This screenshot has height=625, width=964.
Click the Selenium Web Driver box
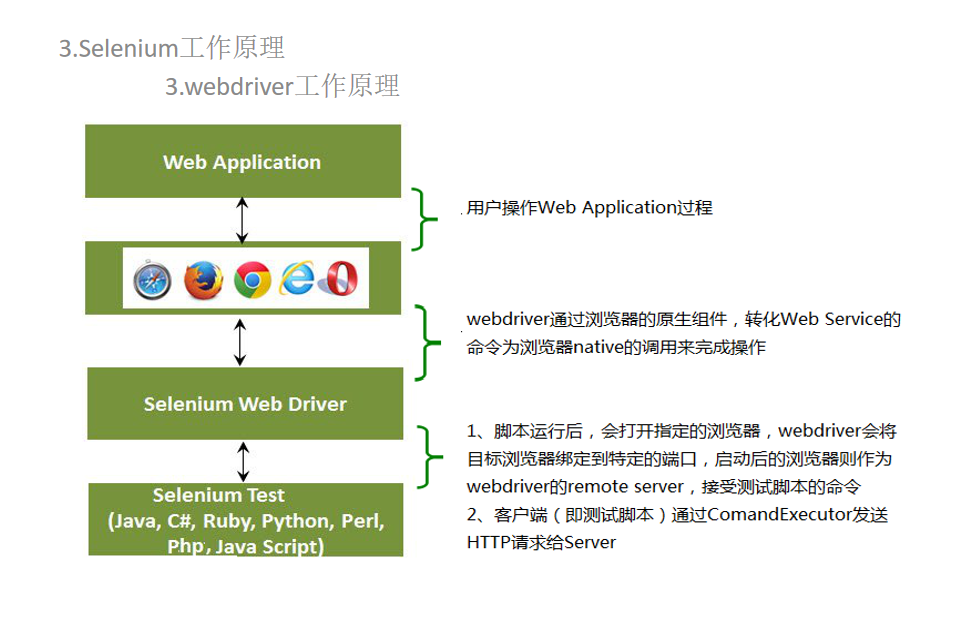(x=241, y=404)
